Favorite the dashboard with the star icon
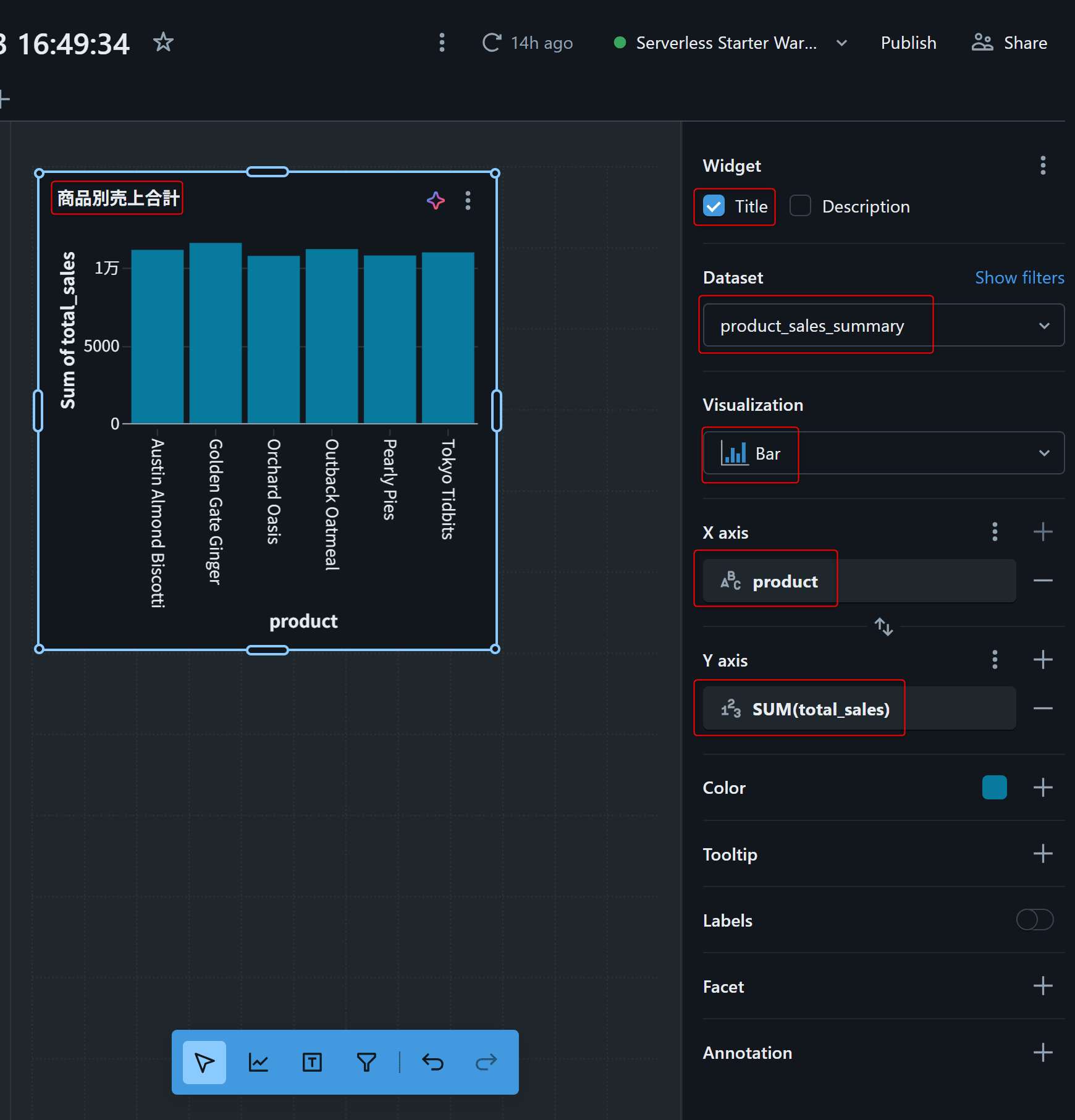 pyautogui.click(x=163, y=43)
